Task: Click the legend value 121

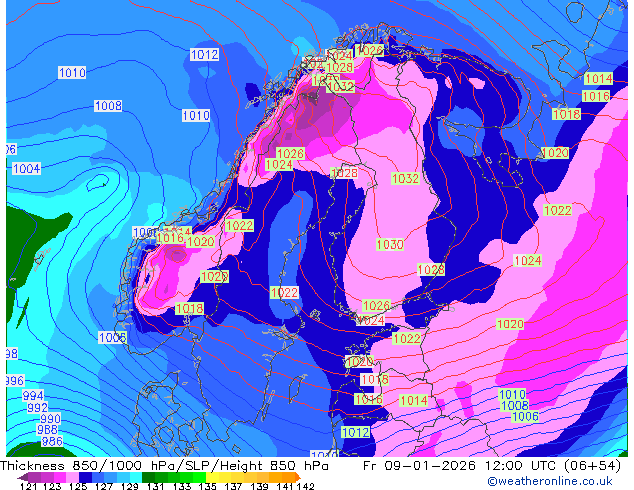Action: (28, 486)
